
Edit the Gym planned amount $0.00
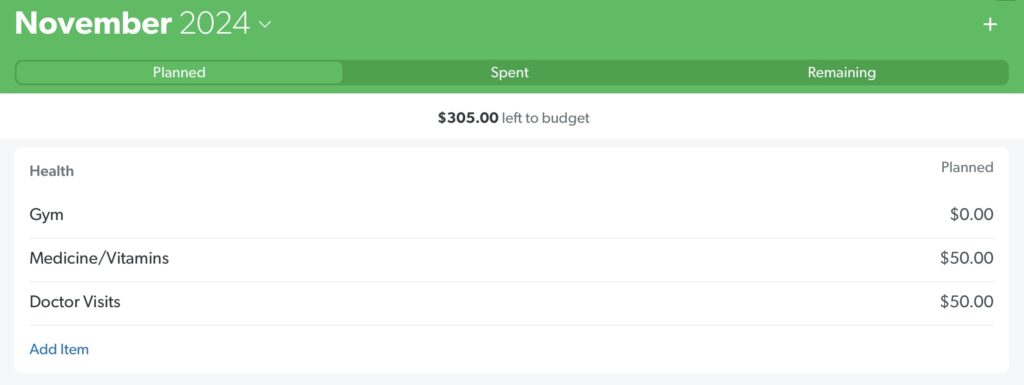pos(972,215)
